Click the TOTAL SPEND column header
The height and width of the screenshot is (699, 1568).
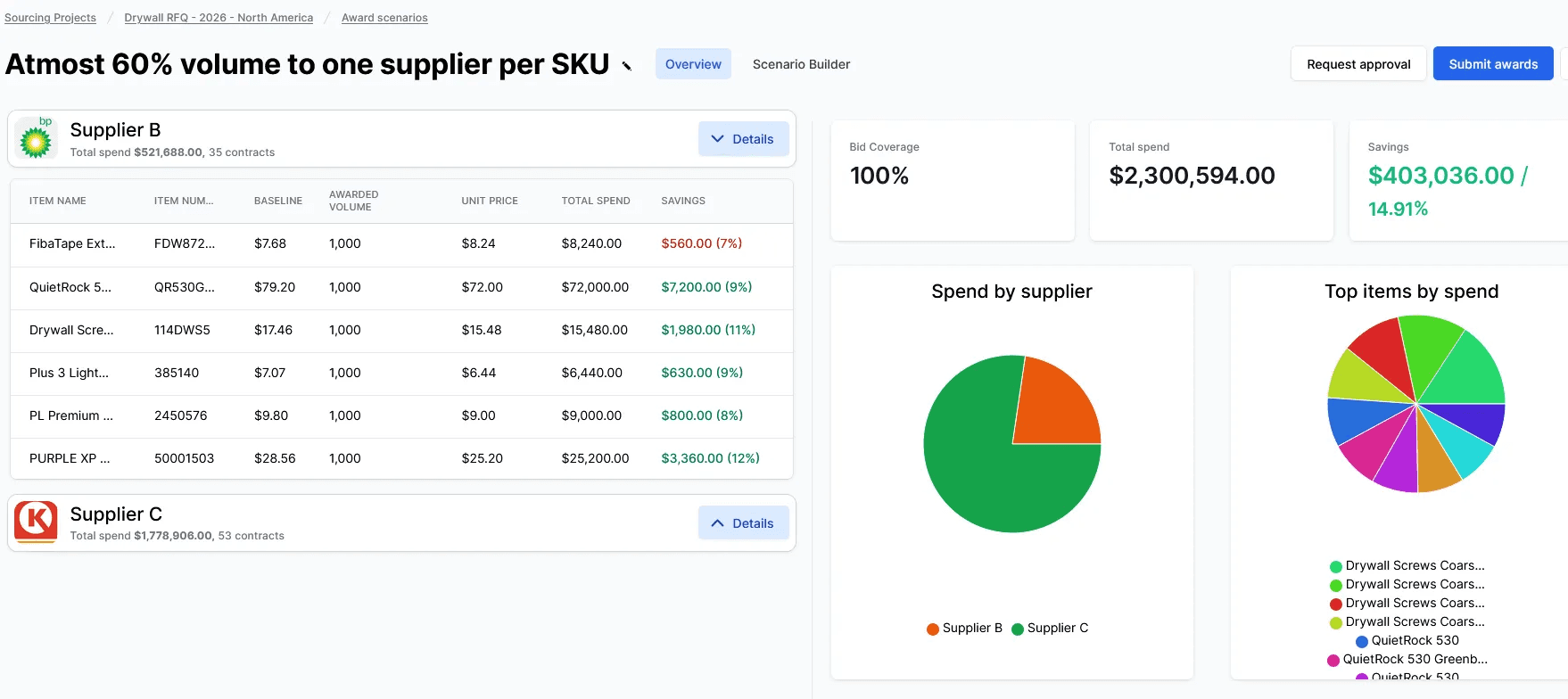(596, 201)
